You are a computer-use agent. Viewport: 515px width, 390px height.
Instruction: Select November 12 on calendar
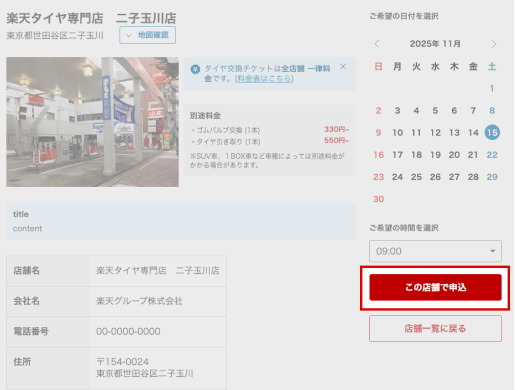[435, 133]
